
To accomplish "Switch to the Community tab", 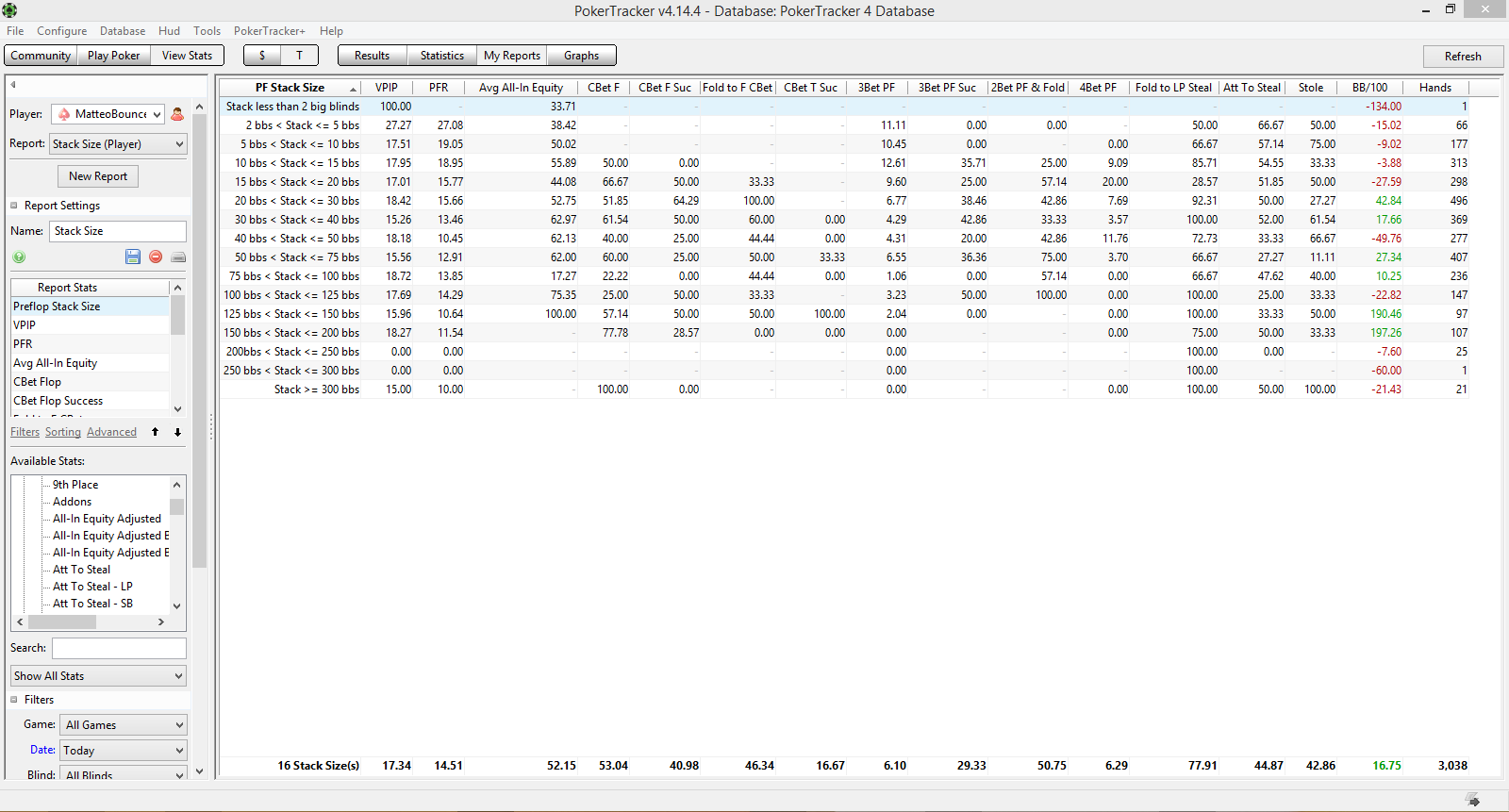I will 41,56.
